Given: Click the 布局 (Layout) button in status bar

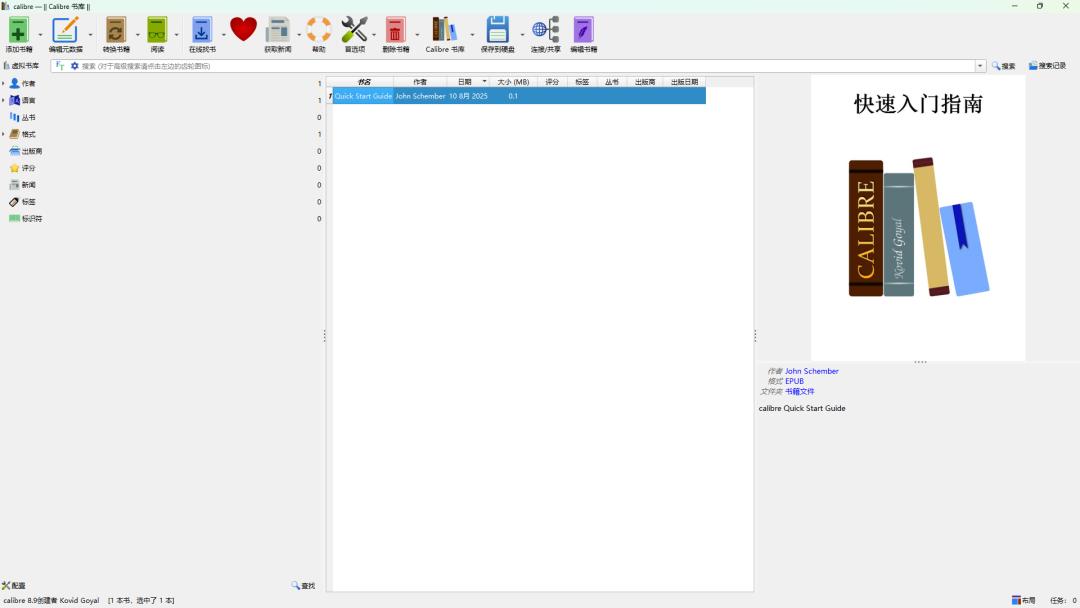Looking at the screenshot, I should click(1023, 601).
